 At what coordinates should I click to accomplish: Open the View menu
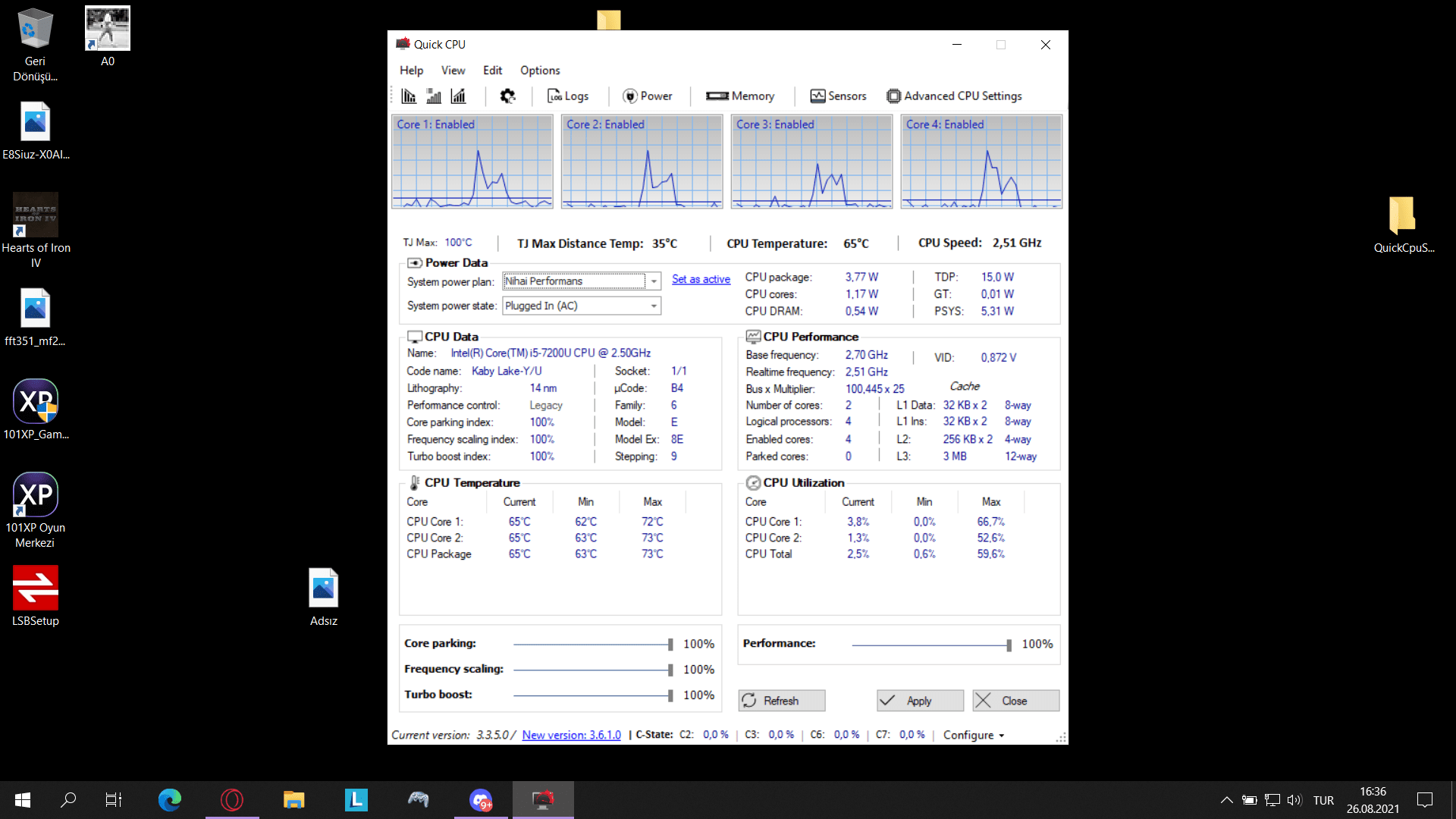click(453, 71)
